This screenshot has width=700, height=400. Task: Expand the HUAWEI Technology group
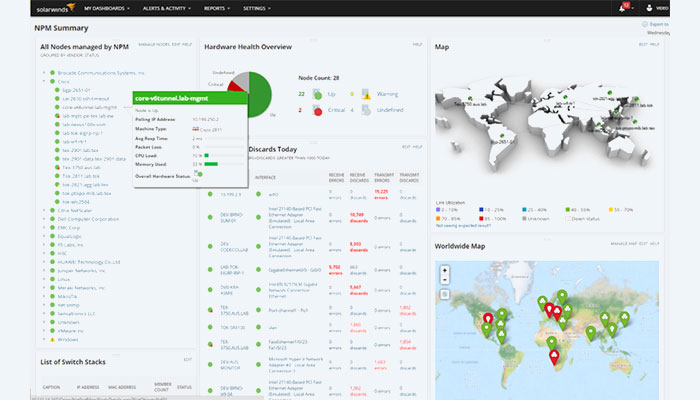point(44,262)
